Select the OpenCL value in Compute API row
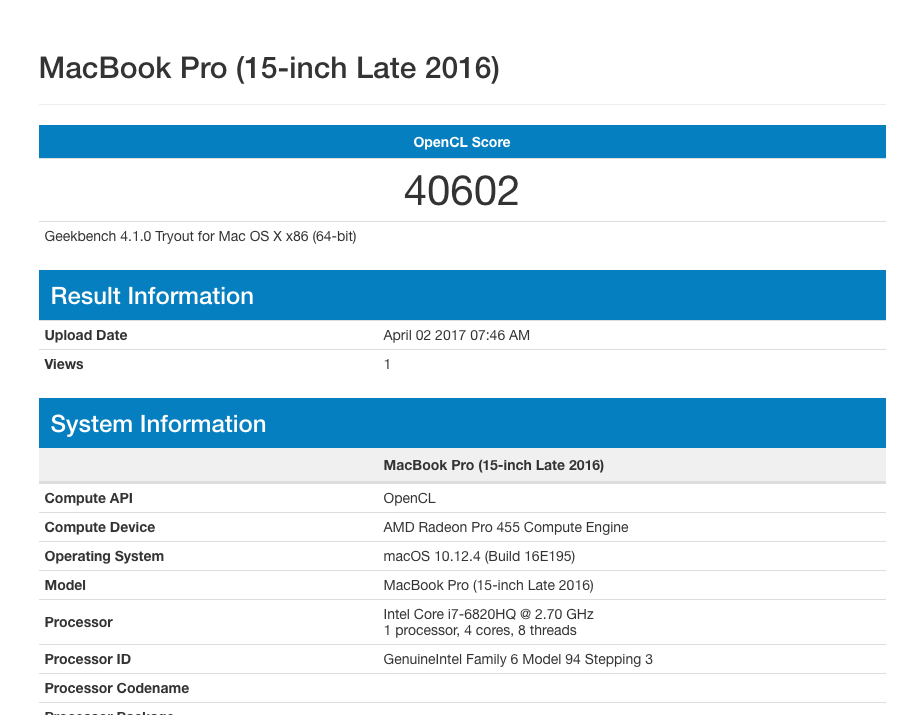This screenshot has height=715, width=915. 409,498
